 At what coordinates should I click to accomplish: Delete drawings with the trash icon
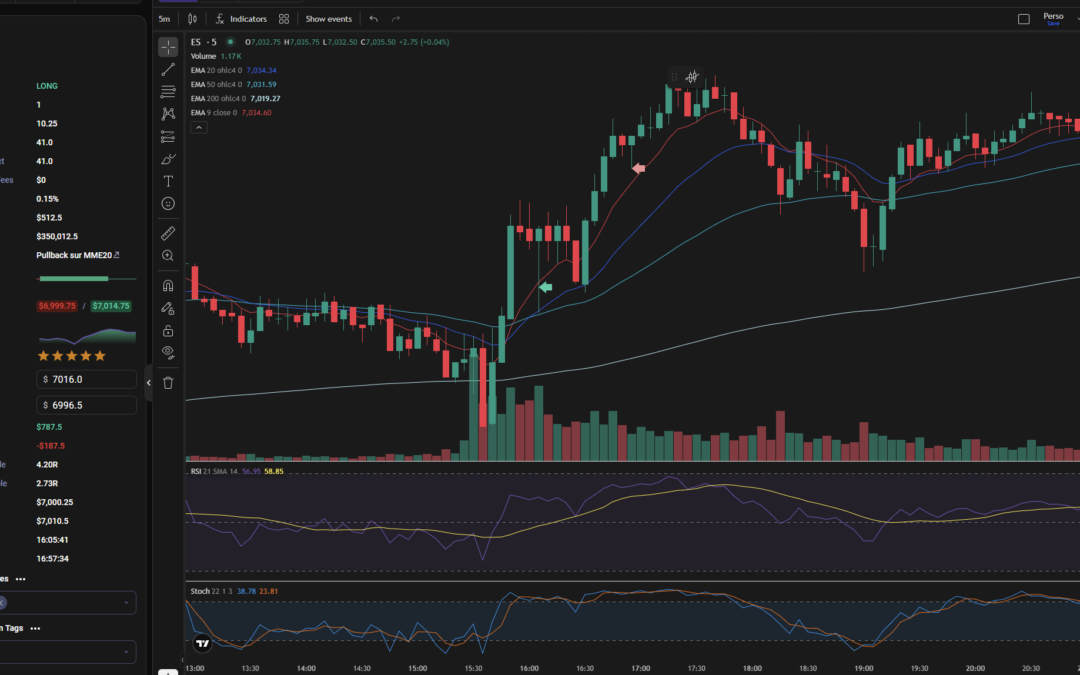pos(168,382)
